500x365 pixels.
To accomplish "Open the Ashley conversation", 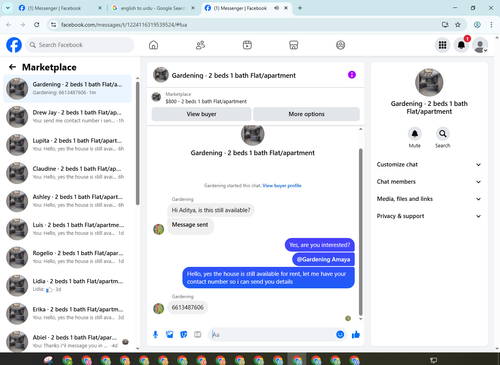I will [x=67, y=201].
